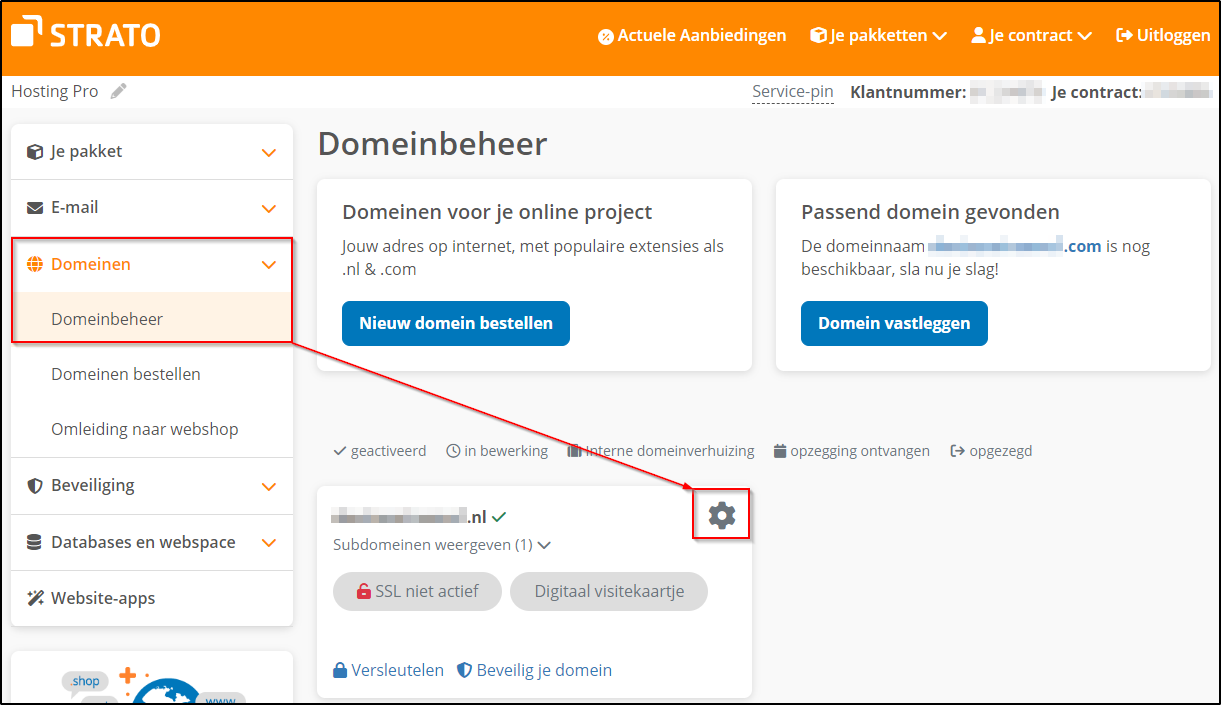Screen dimensions: 1221x705
Task: Expand Subdomeinen weergeven list
Action: coord(442,545)
